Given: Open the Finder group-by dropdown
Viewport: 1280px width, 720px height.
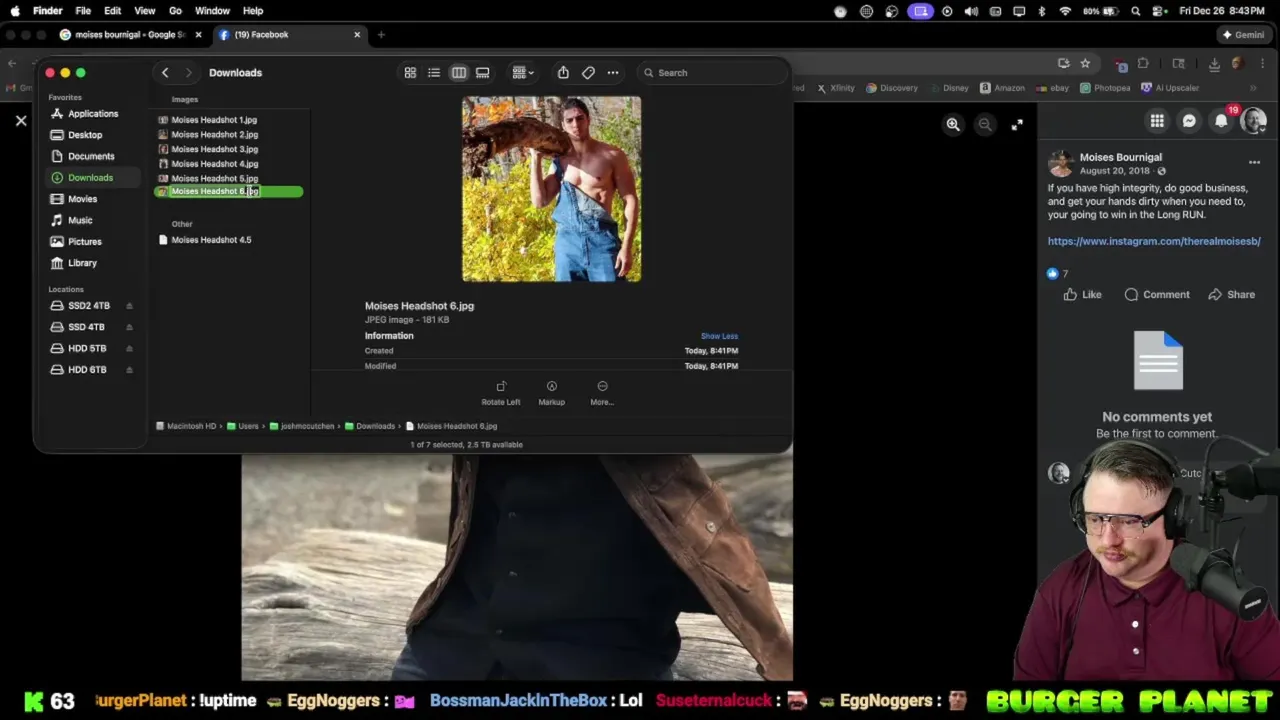Looking at the screenshot, I should (x=522, y=73).
